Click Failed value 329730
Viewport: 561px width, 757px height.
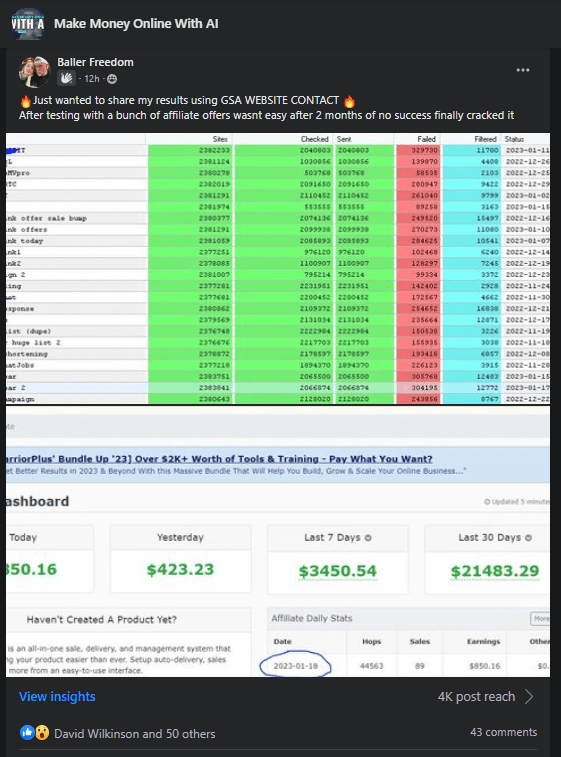click(x=424, y=151)
